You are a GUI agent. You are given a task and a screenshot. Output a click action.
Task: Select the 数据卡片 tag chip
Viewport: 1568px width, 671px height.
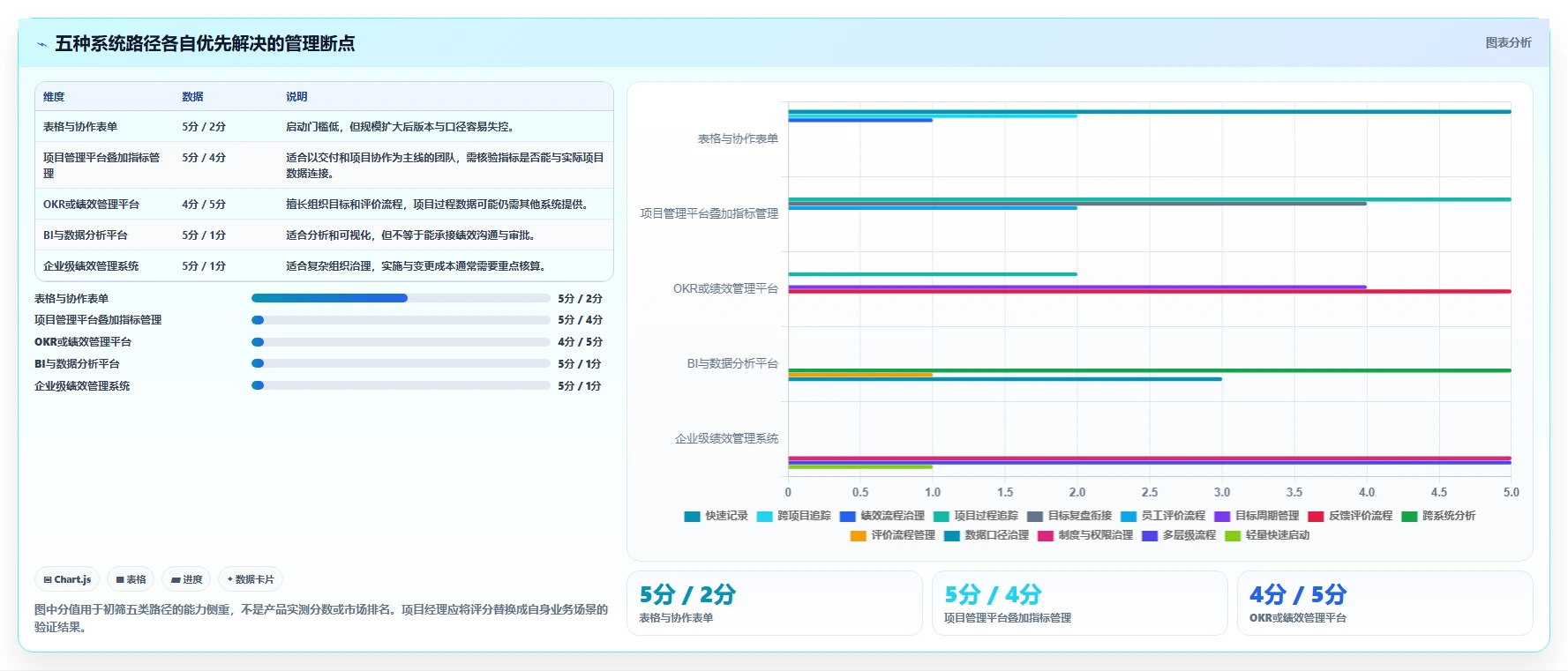point(251,579)
